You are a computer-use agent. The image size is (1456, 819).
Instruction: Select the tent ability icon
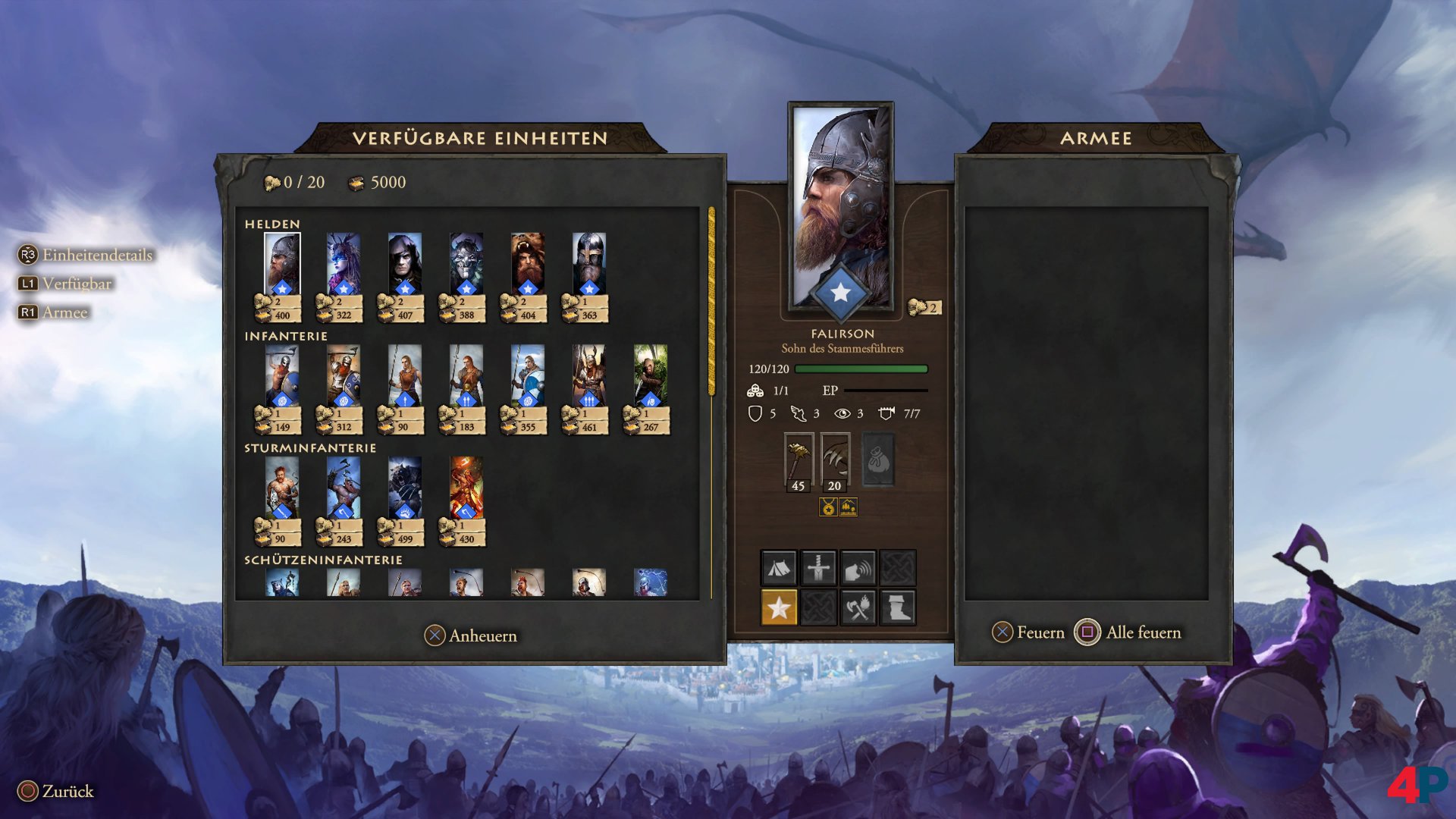[x=779, y=568]
